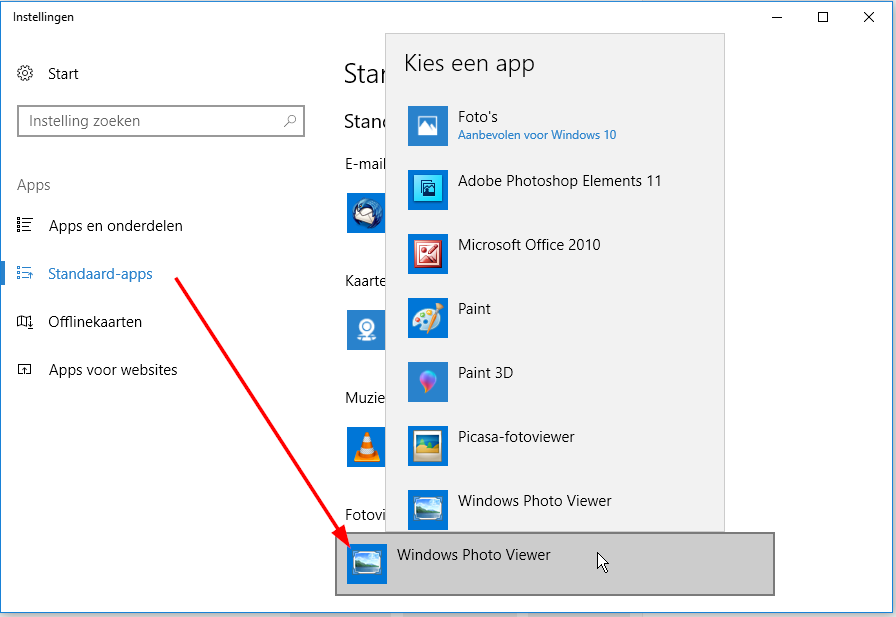896x617 pixels.
Task: Select the Foto's app icon
Action: coord(427,126)
